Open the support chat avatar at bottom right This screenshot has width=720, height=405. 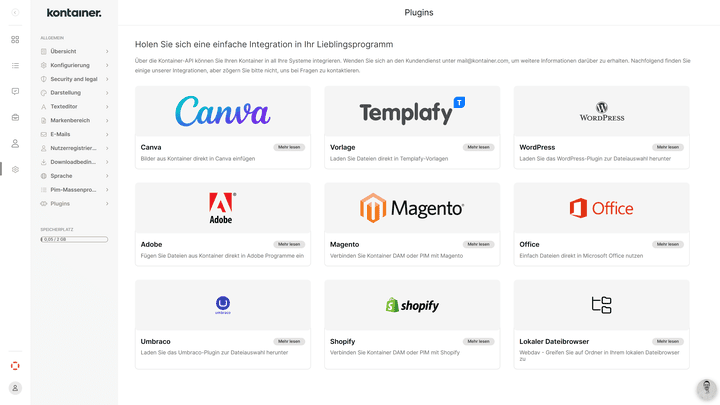[706, 389]
